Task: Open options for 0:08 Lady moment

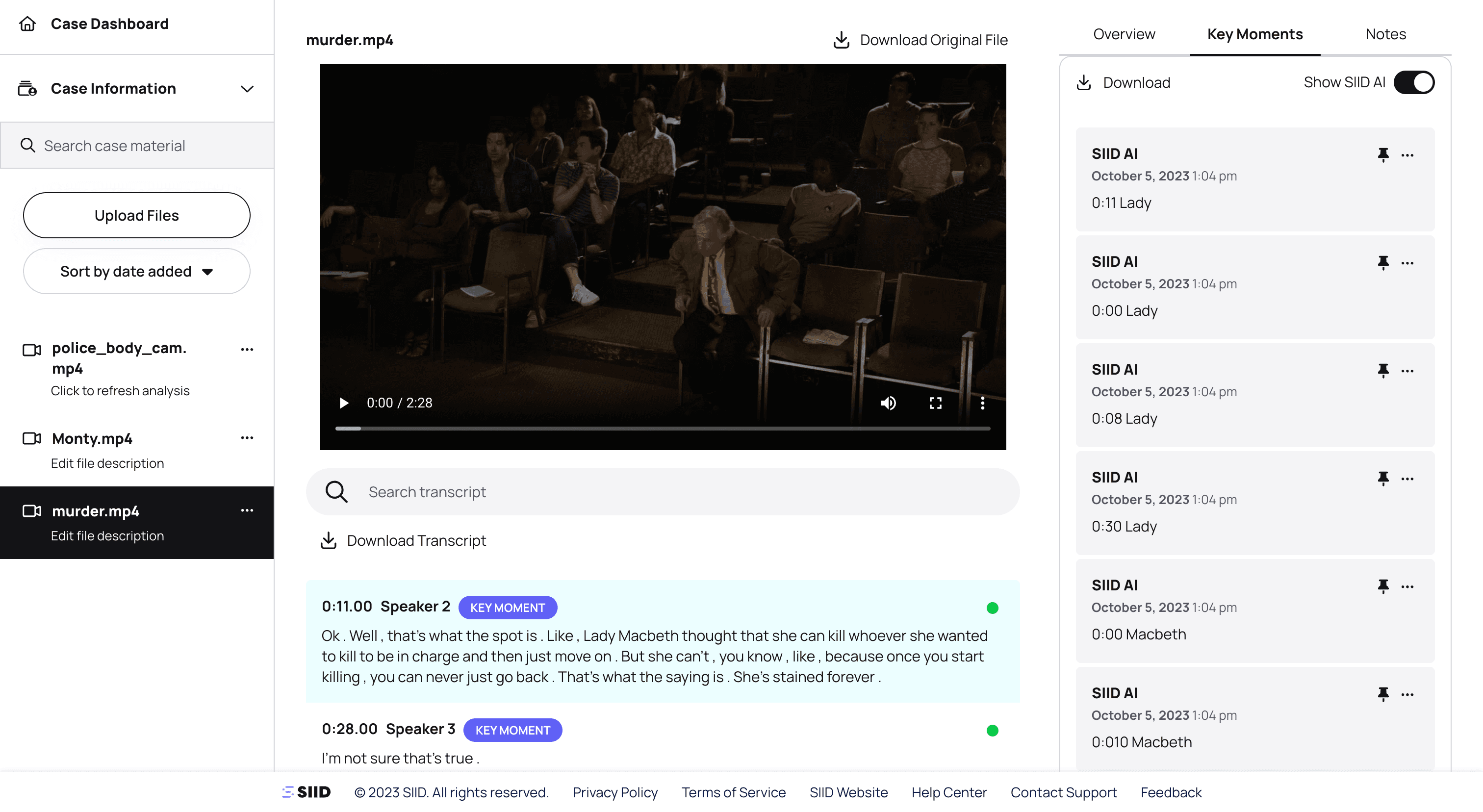Action: click(x=1407, y=371)
